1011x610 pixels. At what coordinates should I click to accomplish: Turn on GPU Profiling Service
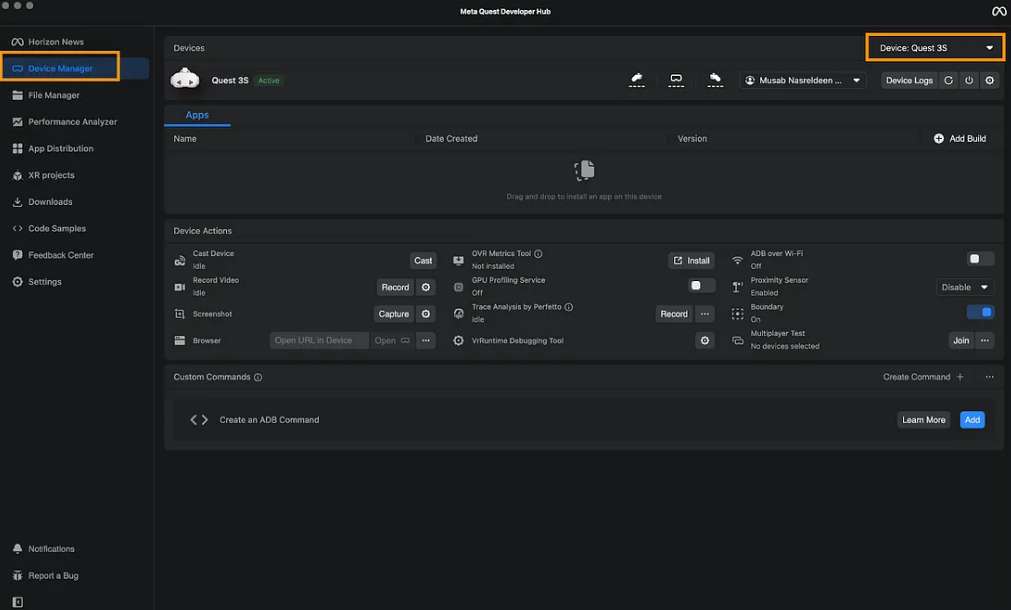coord(702,286)
